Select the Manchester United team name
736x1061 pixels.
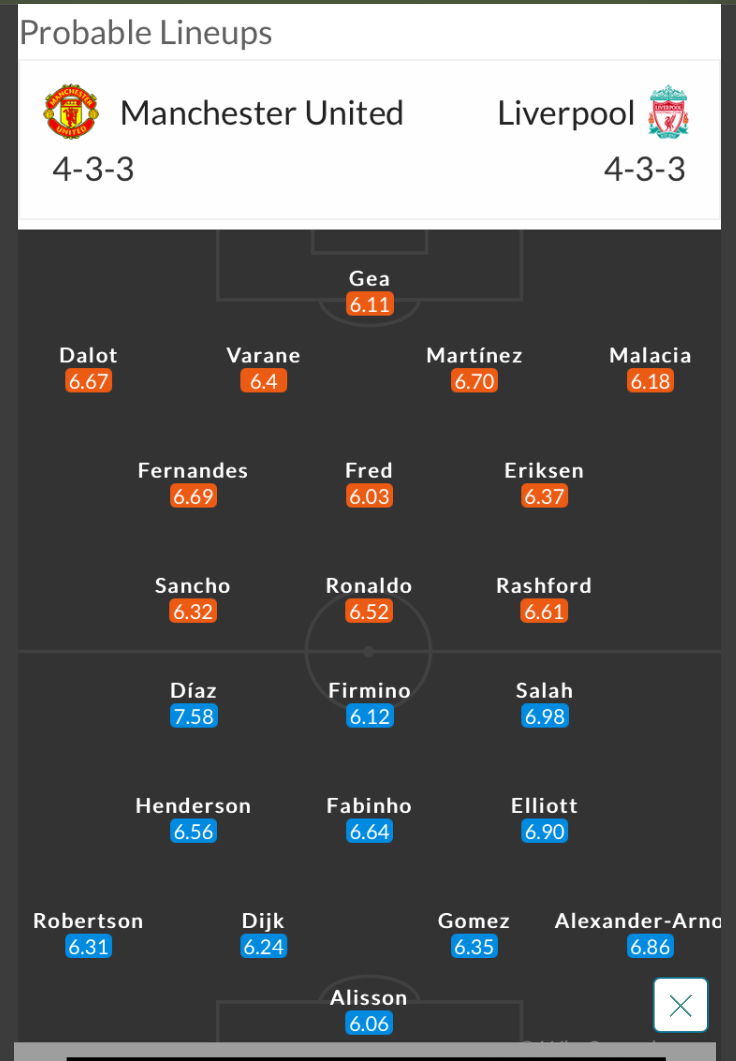[x=262, y=112]
